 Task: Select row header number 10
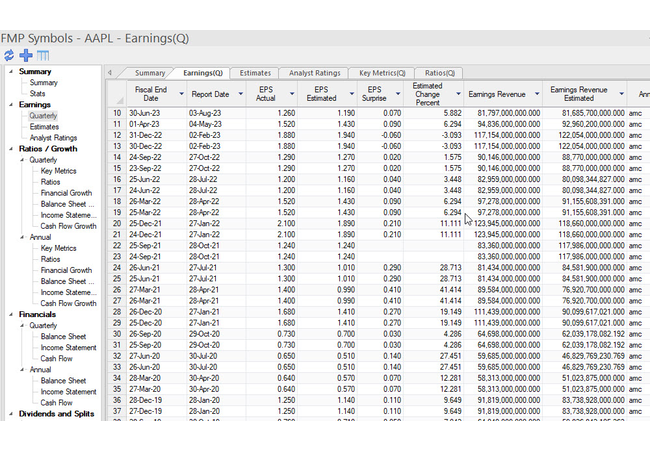point(117,113)
